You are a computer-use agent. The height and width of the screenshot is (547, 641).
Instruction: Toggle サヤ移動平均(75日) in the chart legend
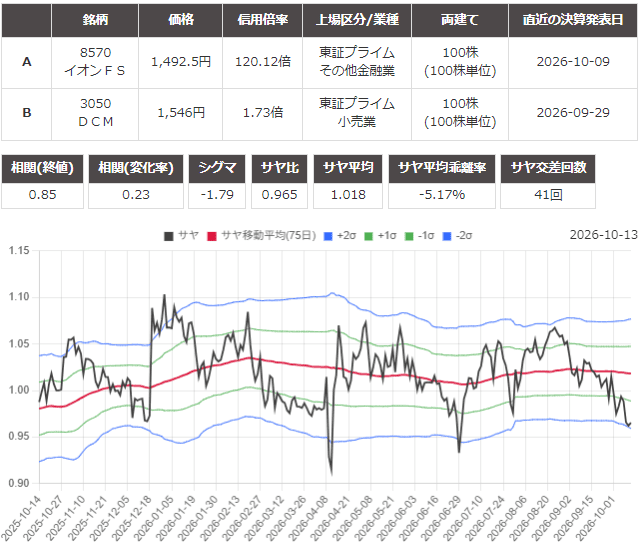point(262,236)
